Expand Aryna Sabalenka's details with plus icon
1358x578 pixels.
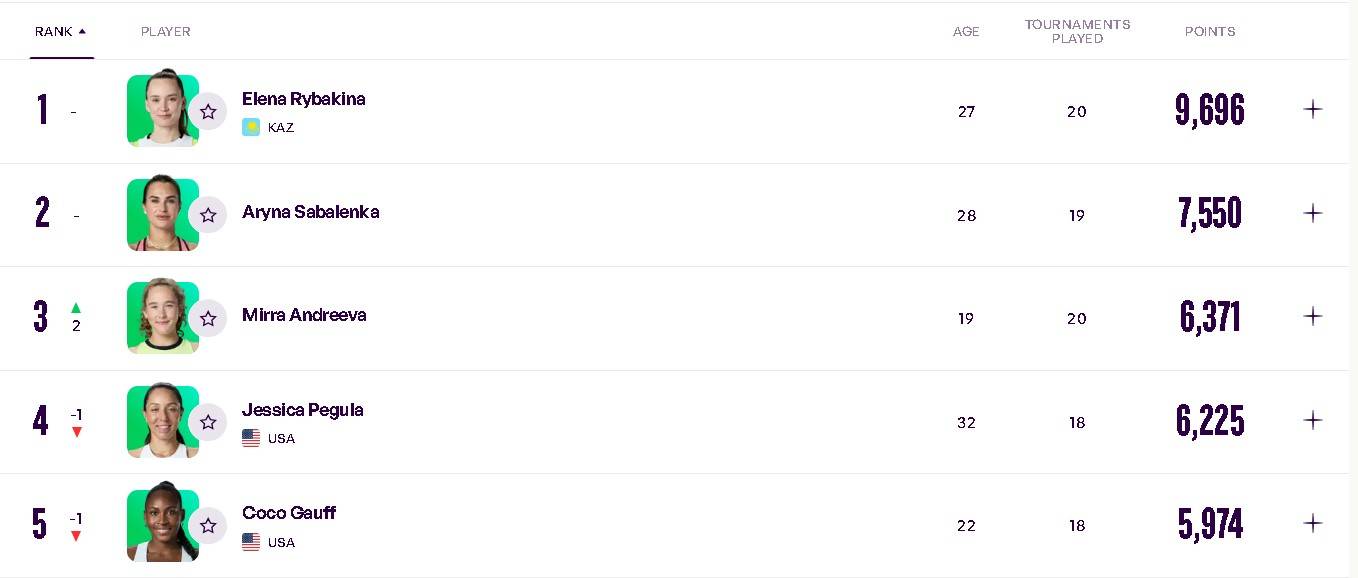coord(1313,213)
